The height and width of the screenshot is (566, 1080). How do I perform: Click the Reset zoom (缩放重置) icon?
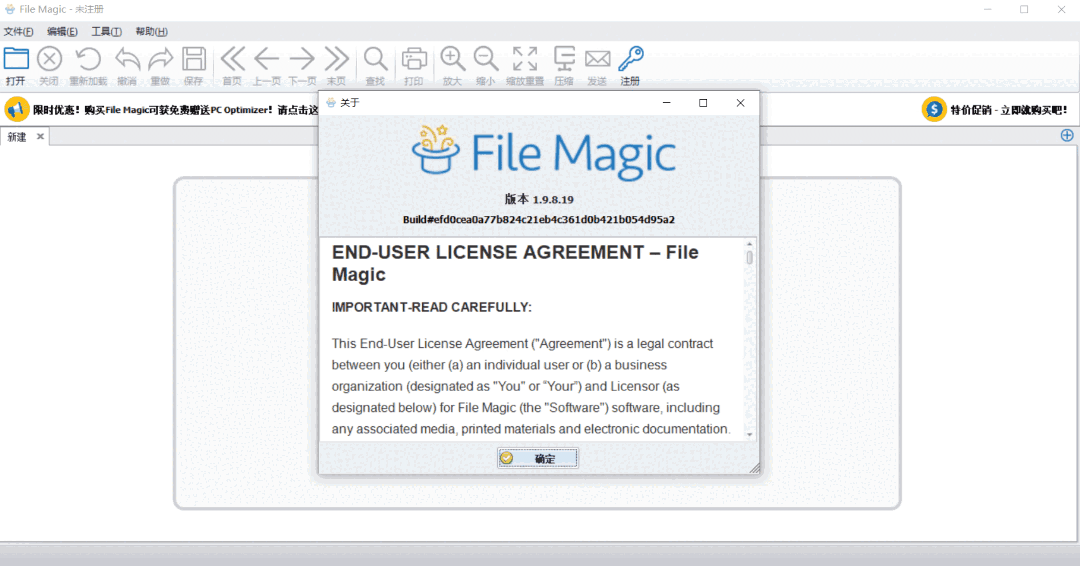525,59
